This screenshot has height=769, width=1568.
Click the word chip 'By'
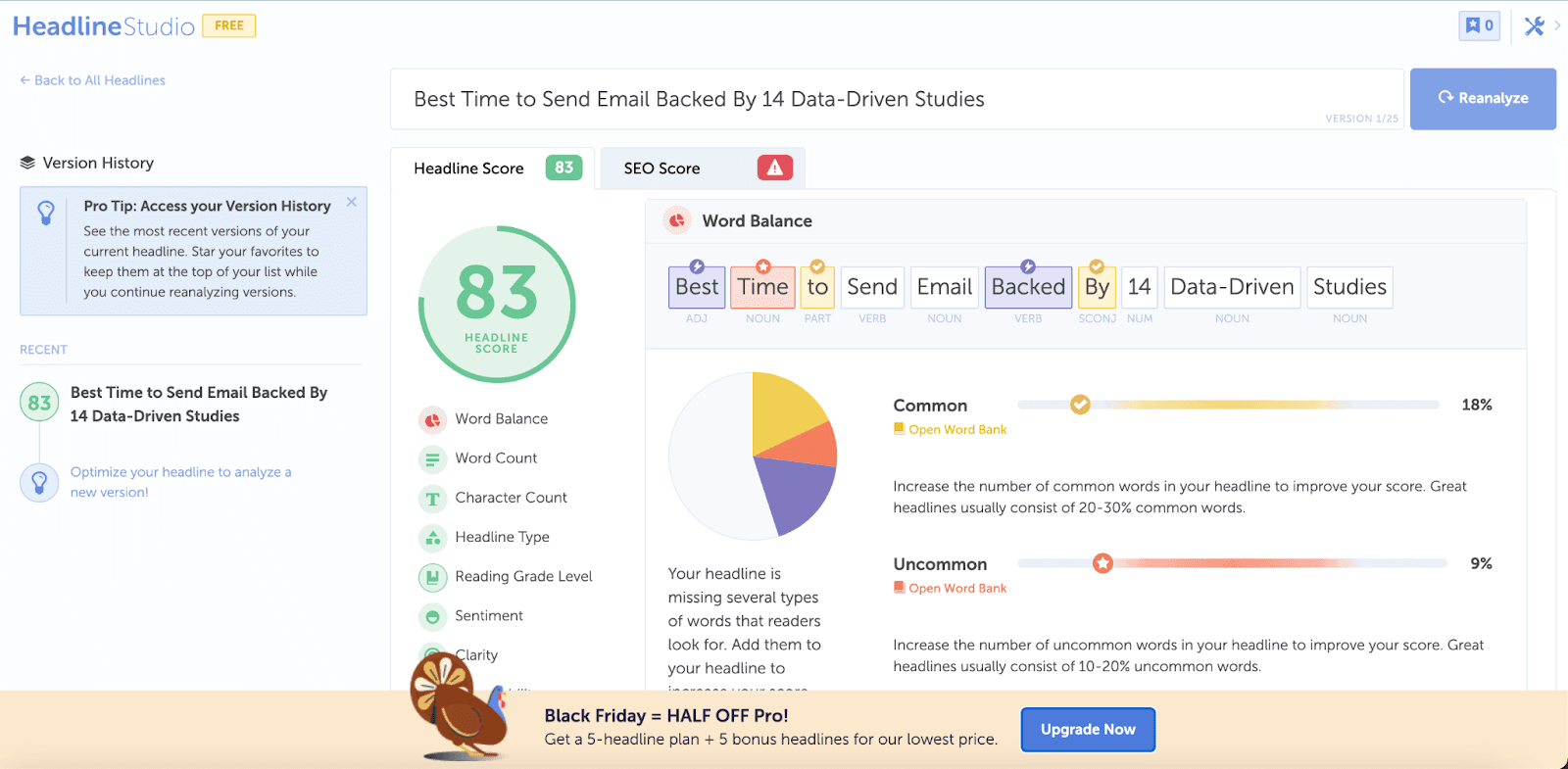coord(1097,287)
